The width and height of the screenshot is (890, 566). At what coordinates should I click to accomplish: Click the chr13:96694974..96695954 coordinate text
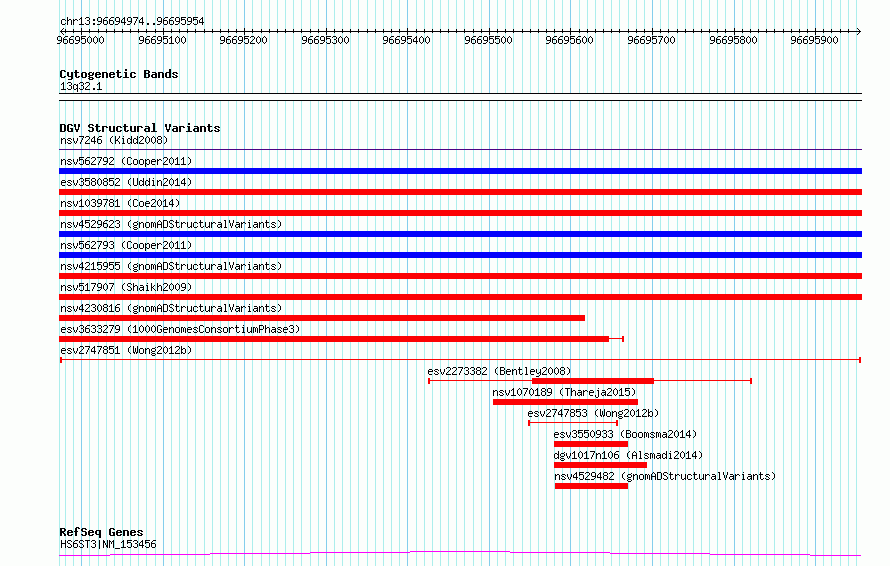click(132, 21)
